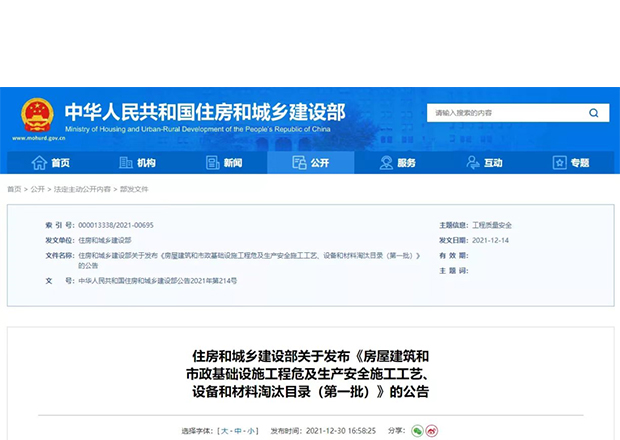This screenshot has width=620, height=440.
Task: Click index number 000013338/2021-00695
Action: [x=116, y=225]
